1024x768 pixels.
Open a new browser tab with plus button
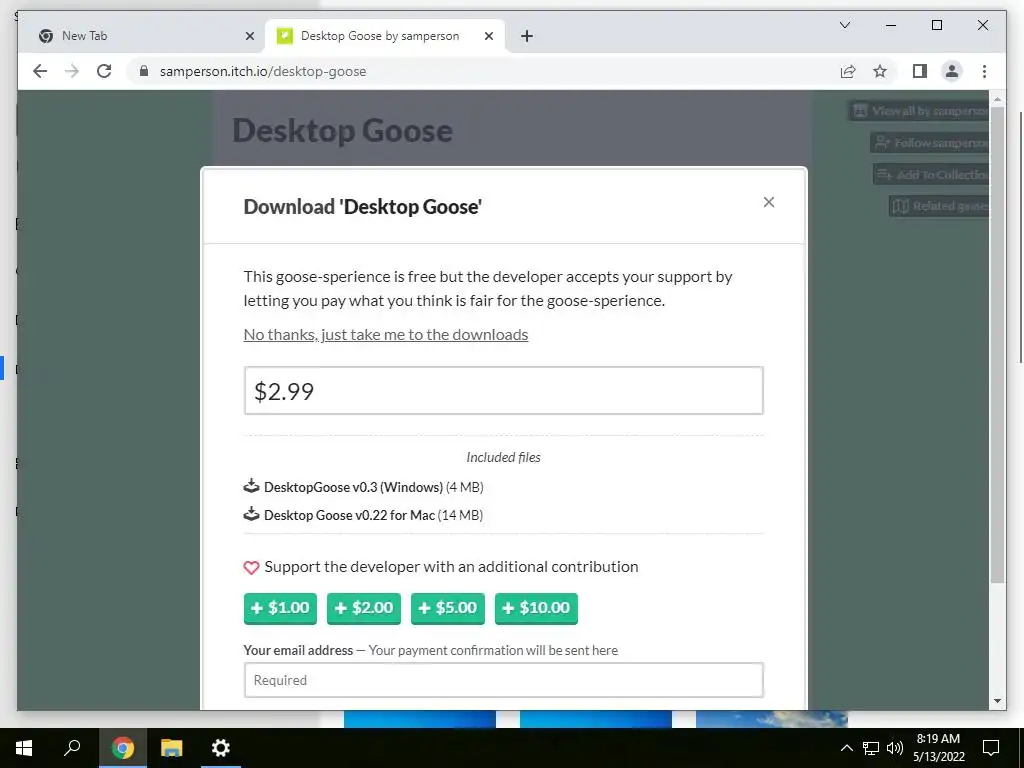click(527, 37)
